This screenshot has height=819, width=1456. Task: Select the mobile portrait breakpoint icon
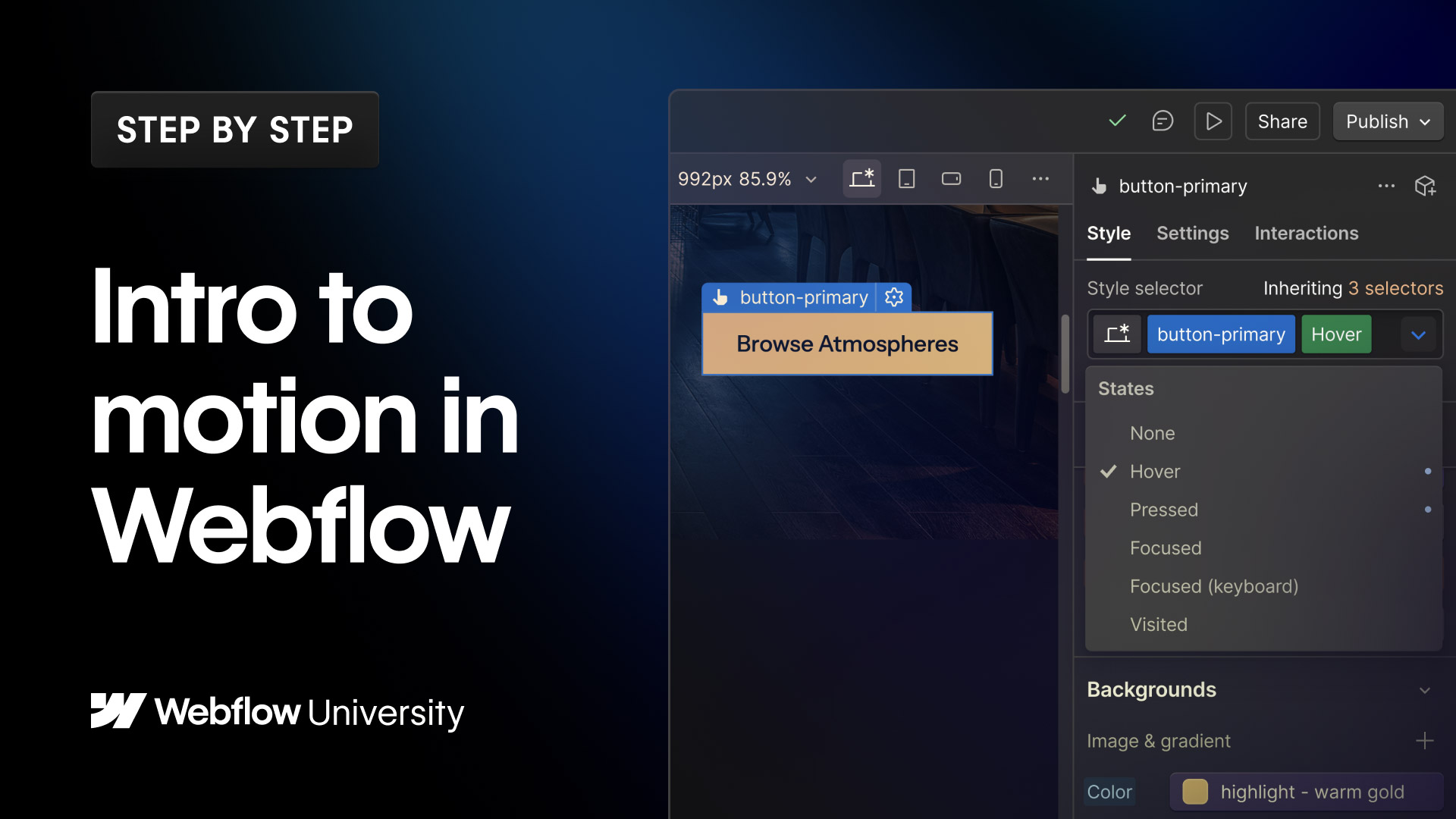(996, 178)
